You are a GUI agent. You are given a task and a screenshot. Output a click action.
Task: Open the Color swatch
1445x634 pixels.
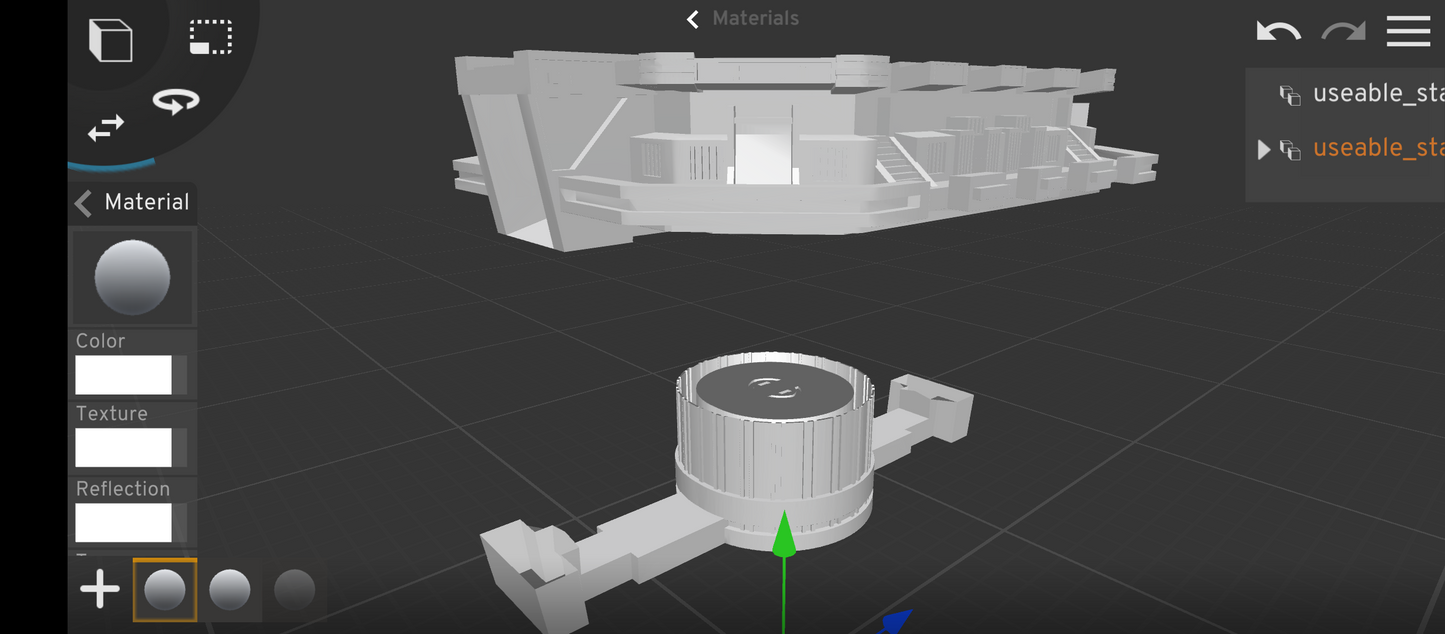point(124,375)
